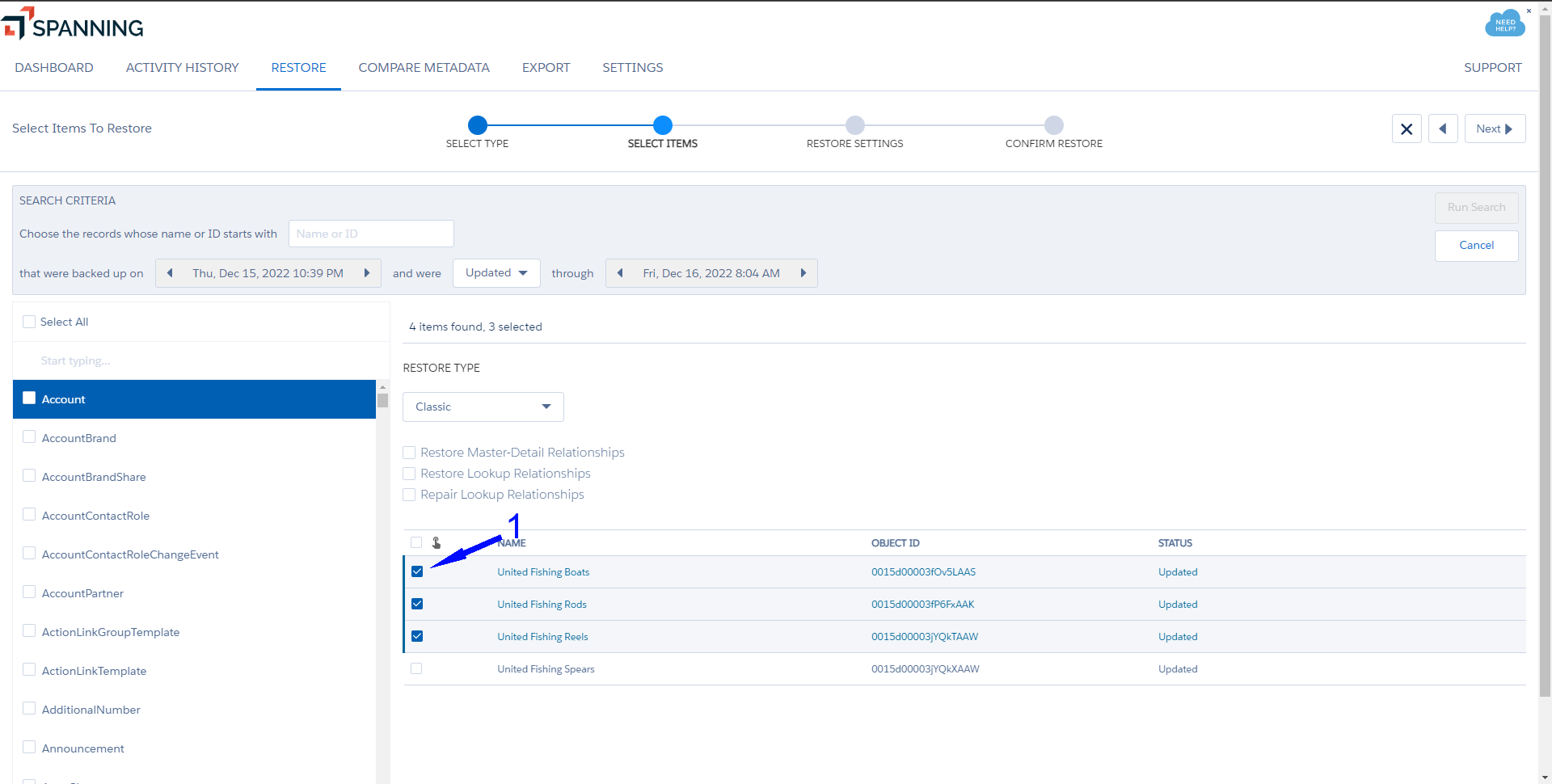Click the page vertical scrollbar
Screen dimensions: 1552x784
1545,356
